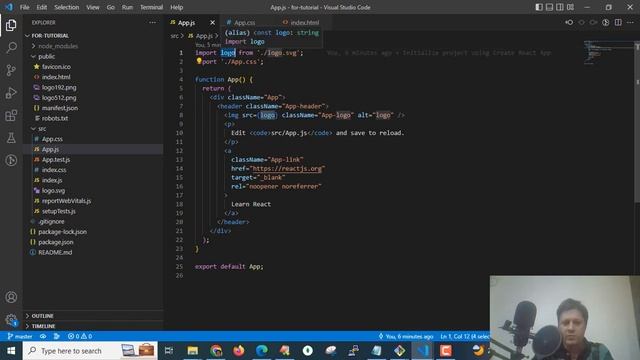This screenshot has width=640, height=360.
Task: Expand the node_modules folder
Action: click(x=93, y=46)
